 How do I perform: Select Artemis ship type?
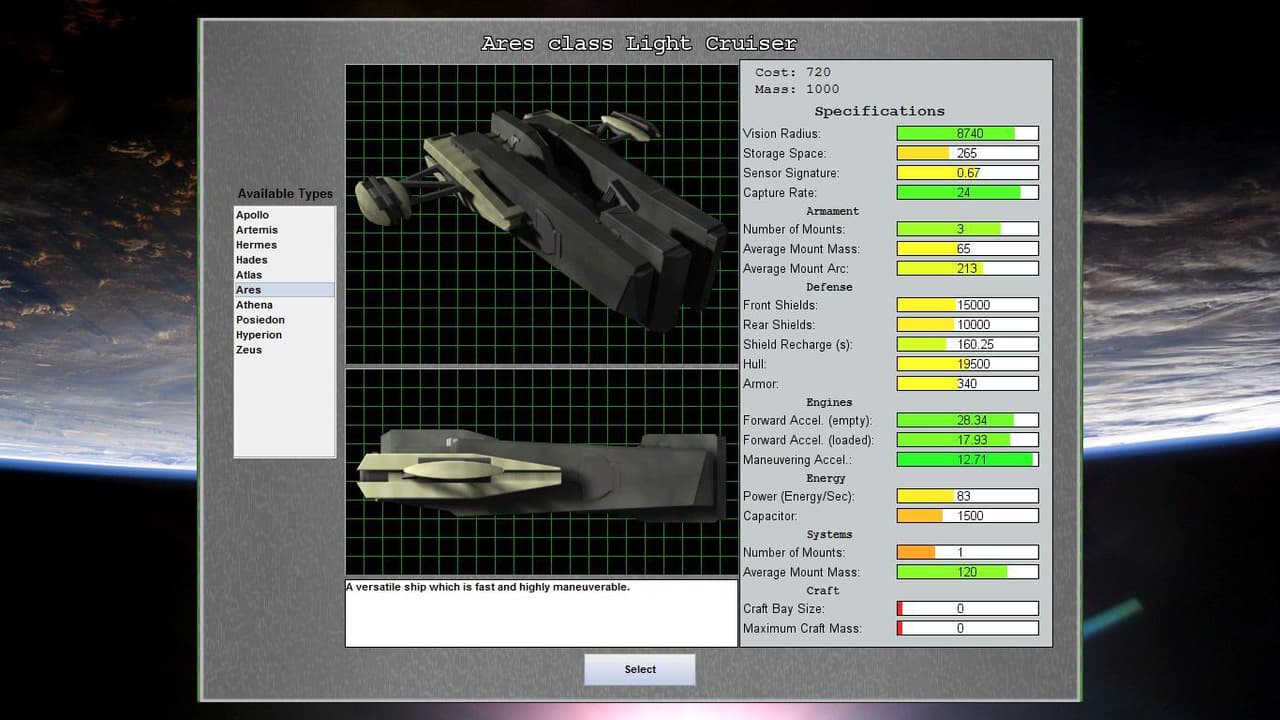[x=284, y=230]
